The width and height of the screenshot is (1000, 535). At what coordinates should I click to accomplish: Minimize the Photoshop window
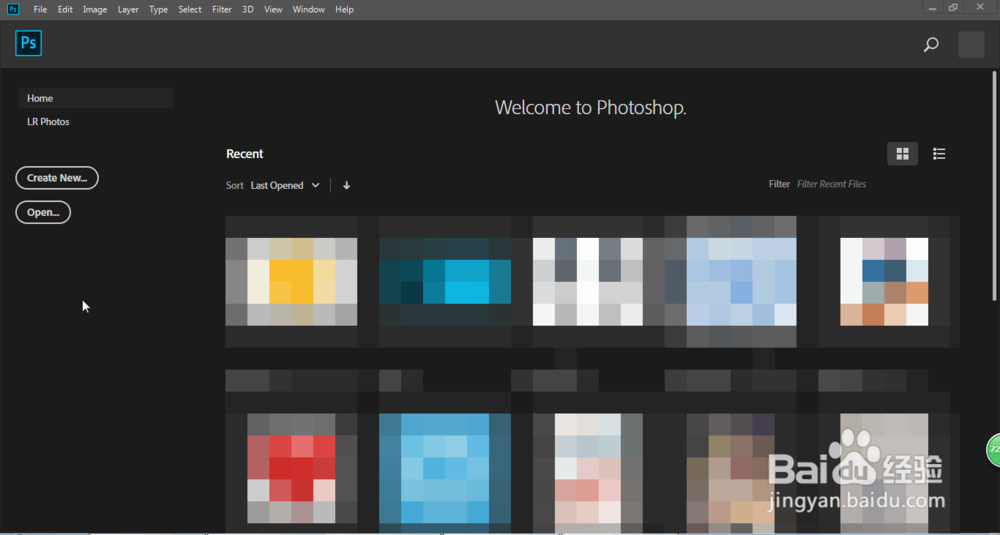pyautogui.click(x=933, y=8)
